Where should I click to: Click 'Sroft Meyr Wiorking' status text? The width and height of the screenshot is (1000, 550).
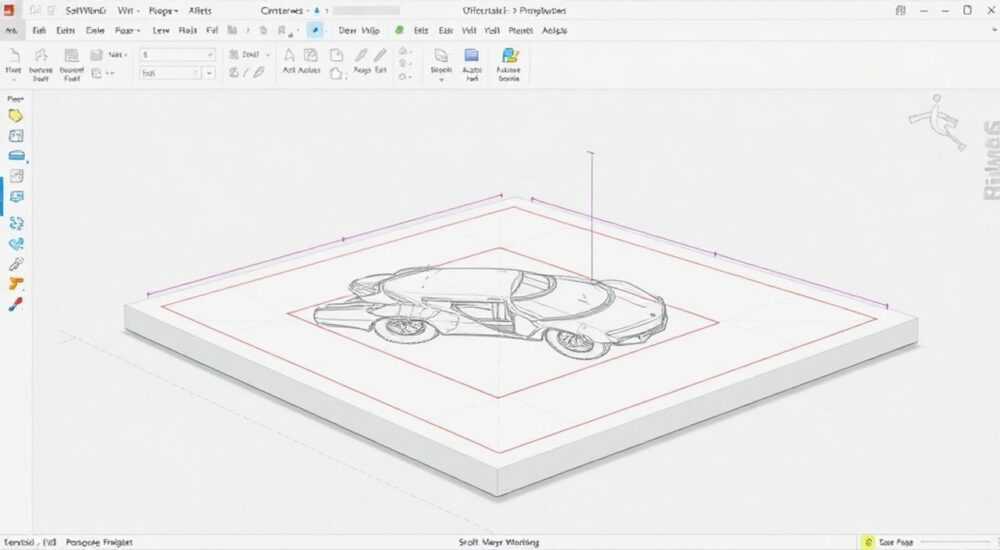coord(499,542)
